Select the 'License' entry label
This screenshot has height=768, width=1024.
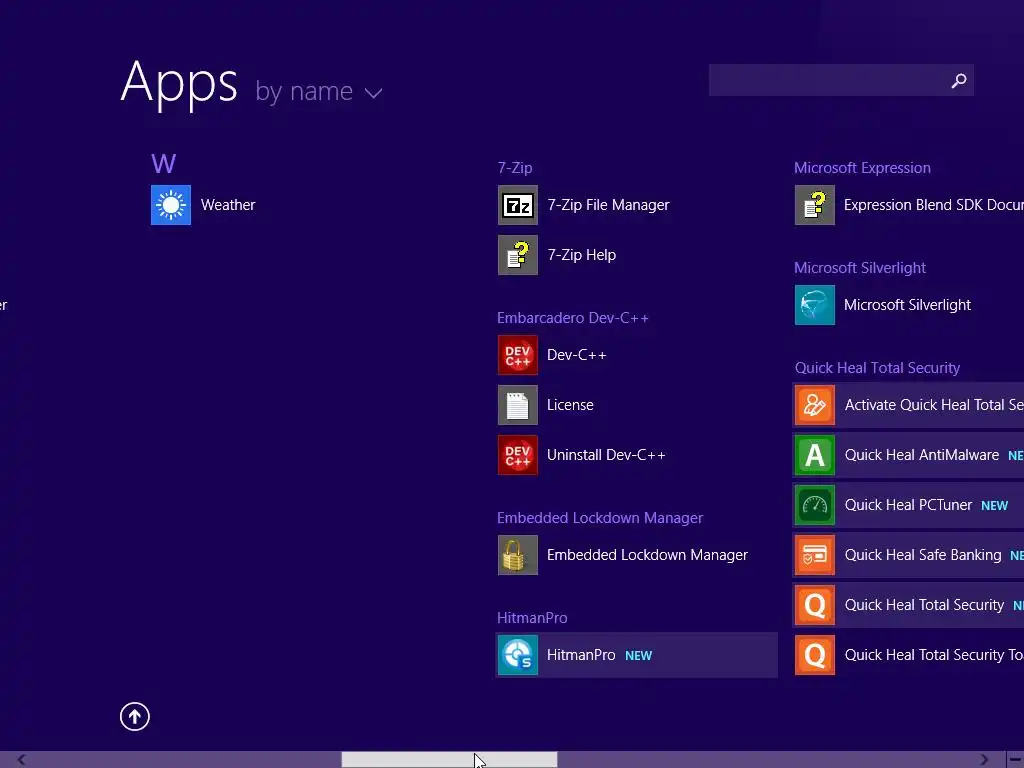[x=570, y=405]
